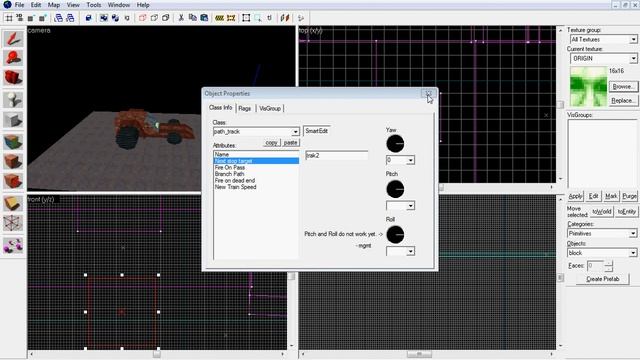
Task: Click the paste attributes button
Action: click(x=290, y=142)
